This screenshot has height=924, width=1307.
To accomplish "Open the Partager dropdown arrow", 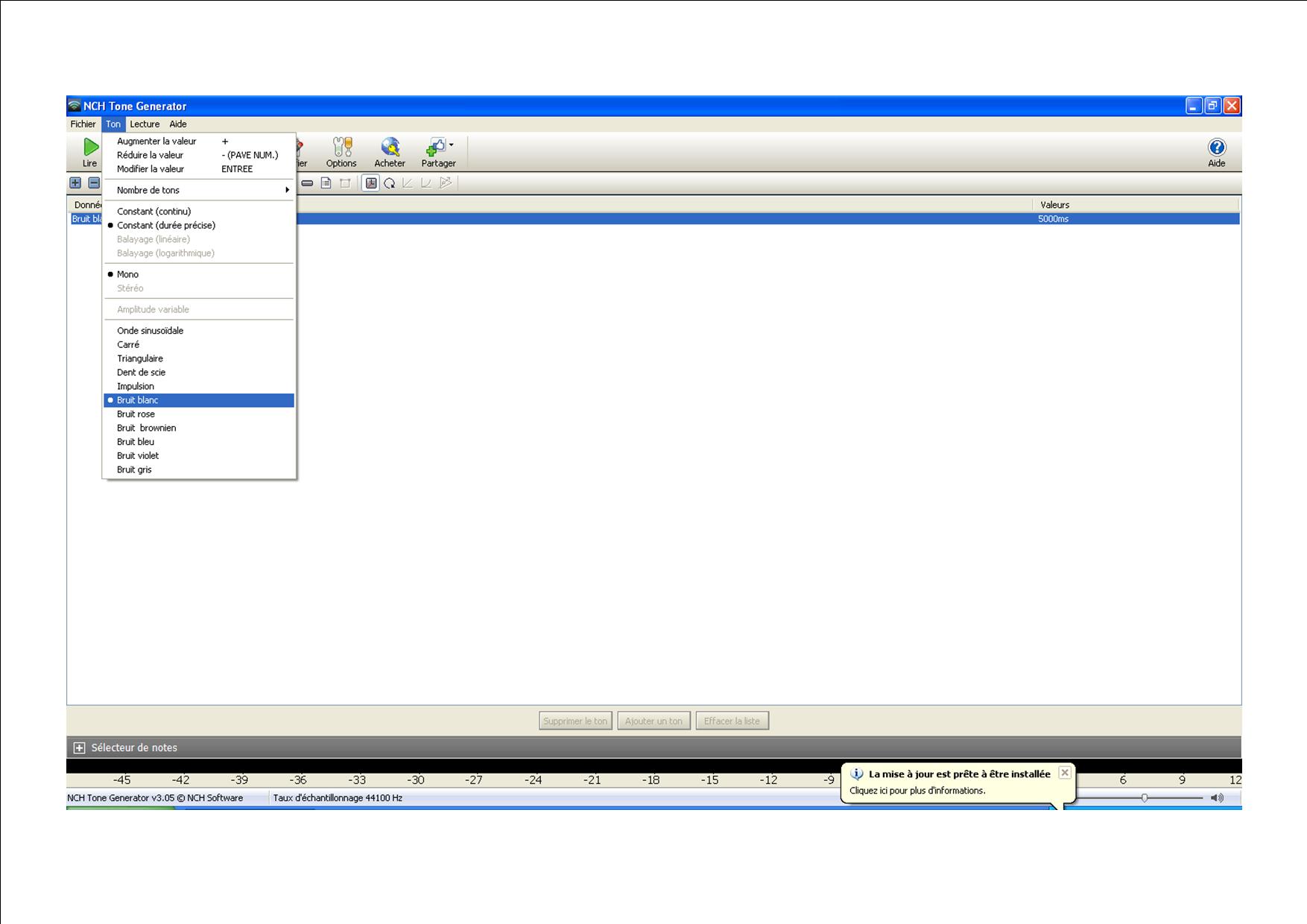I will pyautogui.click(x=451, y=145).
